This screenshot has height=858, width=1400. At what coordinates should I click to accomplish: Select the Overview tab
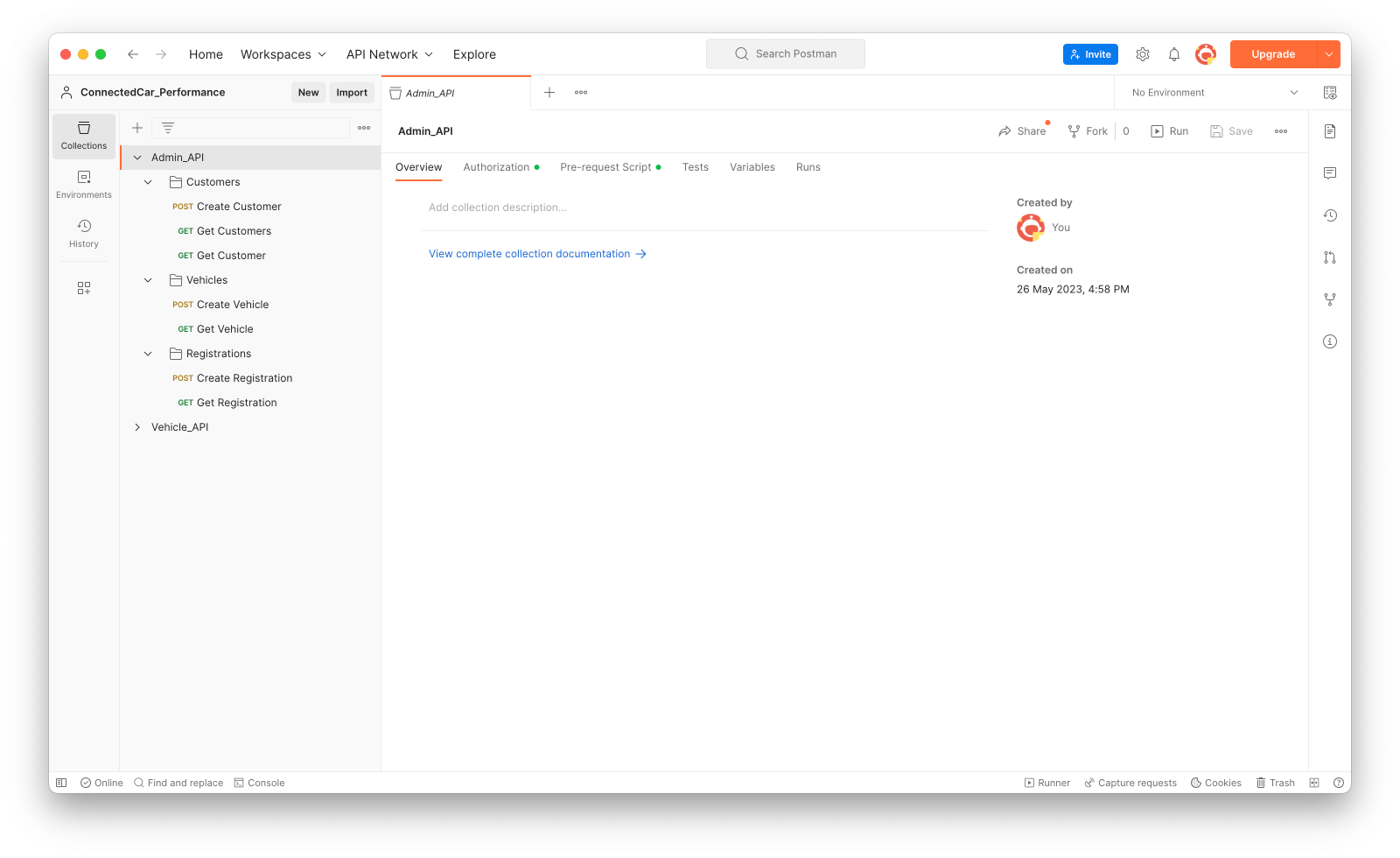point(419,167)
